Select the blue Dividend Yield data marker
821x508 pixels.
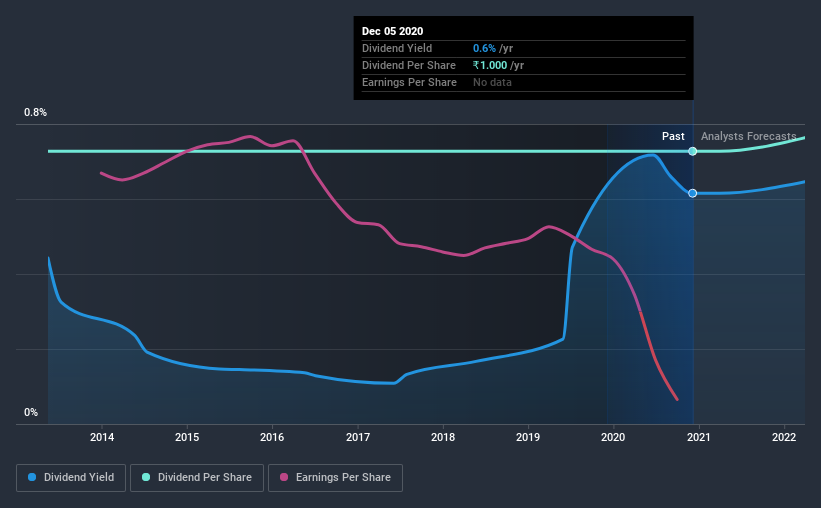(x=693, y=193)
